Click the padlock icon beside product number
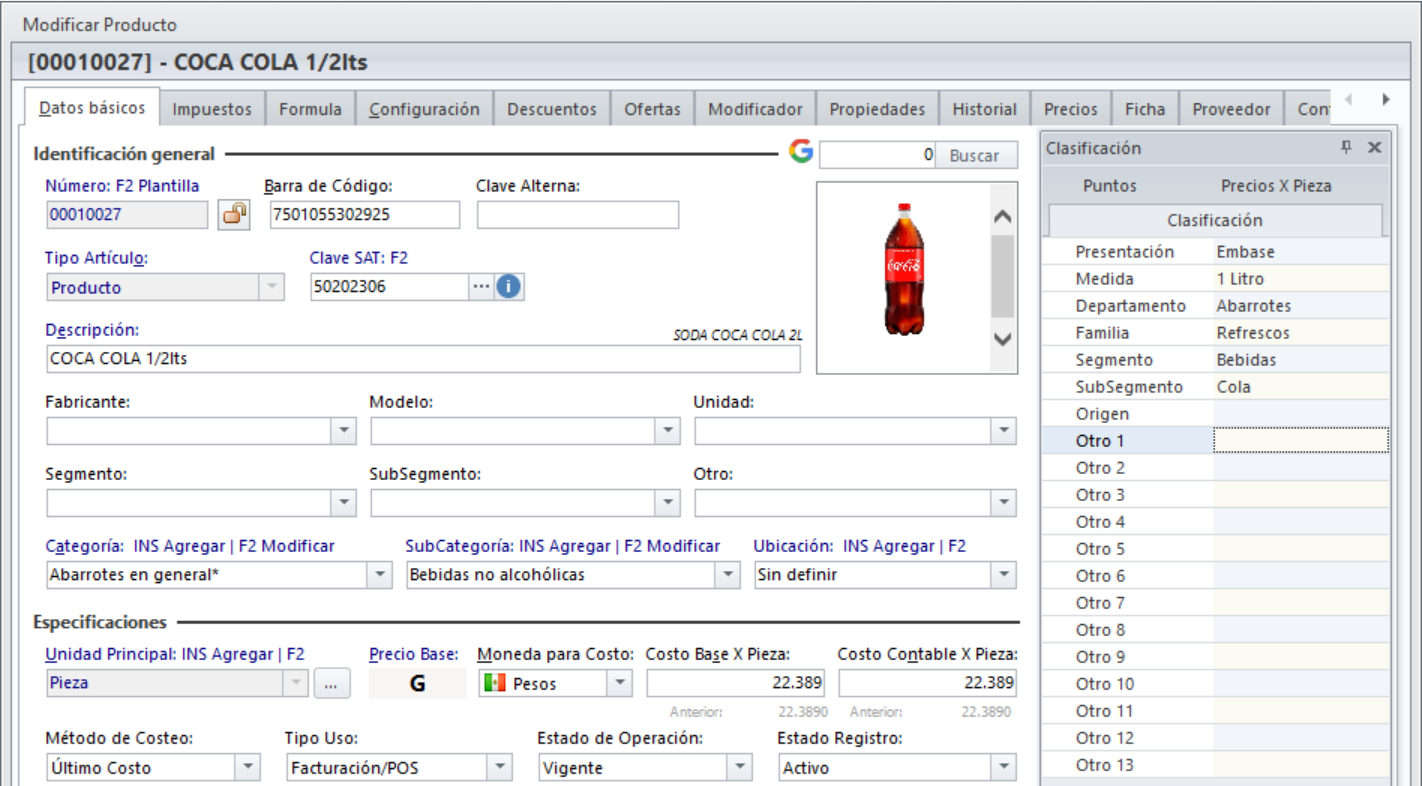 point(235,214)
